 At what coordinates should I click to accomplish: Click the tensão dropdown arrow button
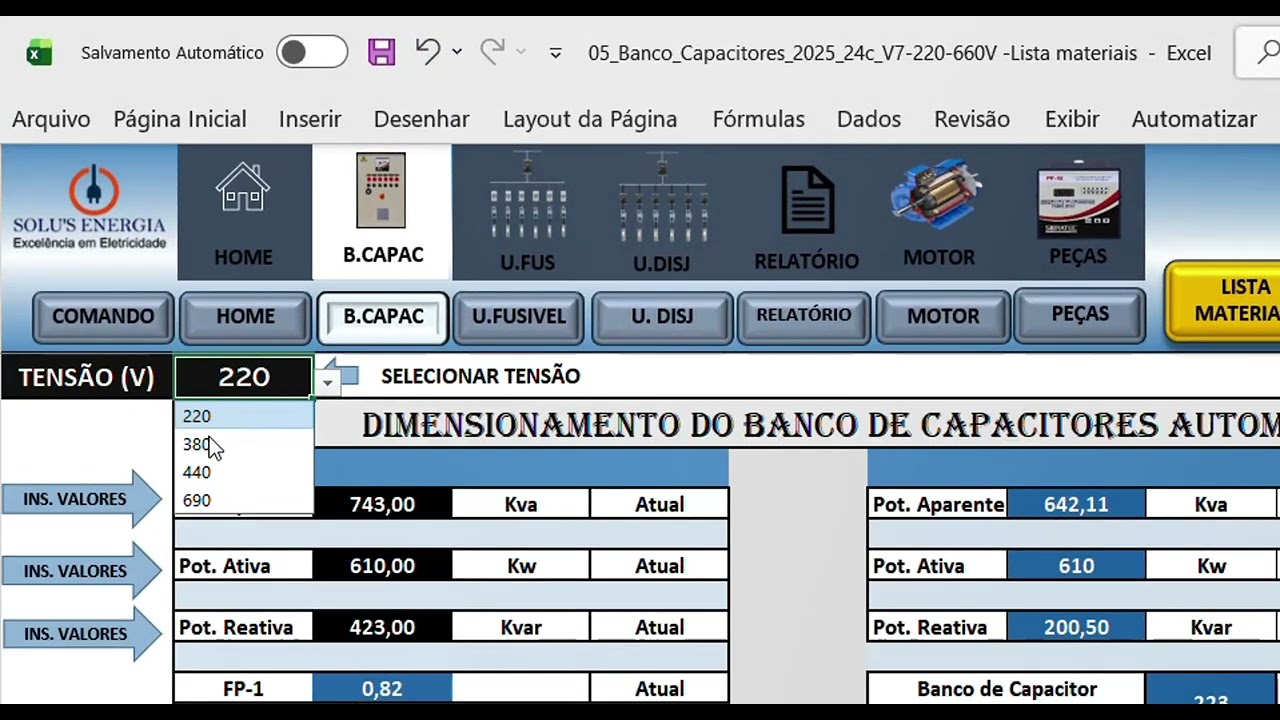[x=327, y=381]
